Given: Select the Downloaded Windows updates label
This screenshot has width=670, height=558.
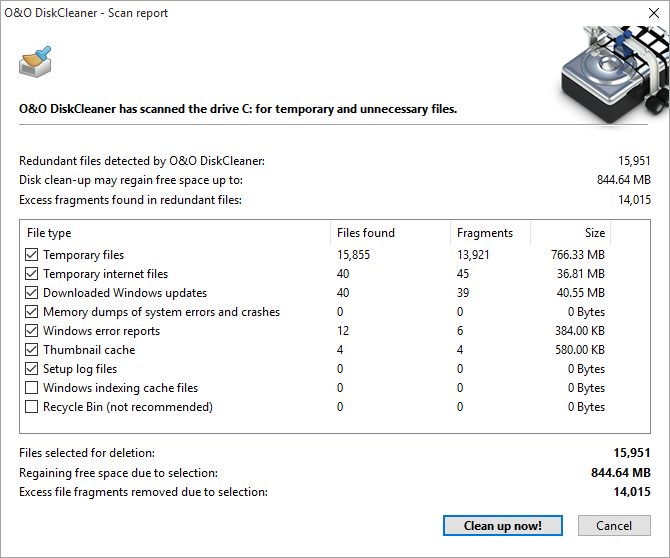Looking at the screenshot, I should click(125, 293).
